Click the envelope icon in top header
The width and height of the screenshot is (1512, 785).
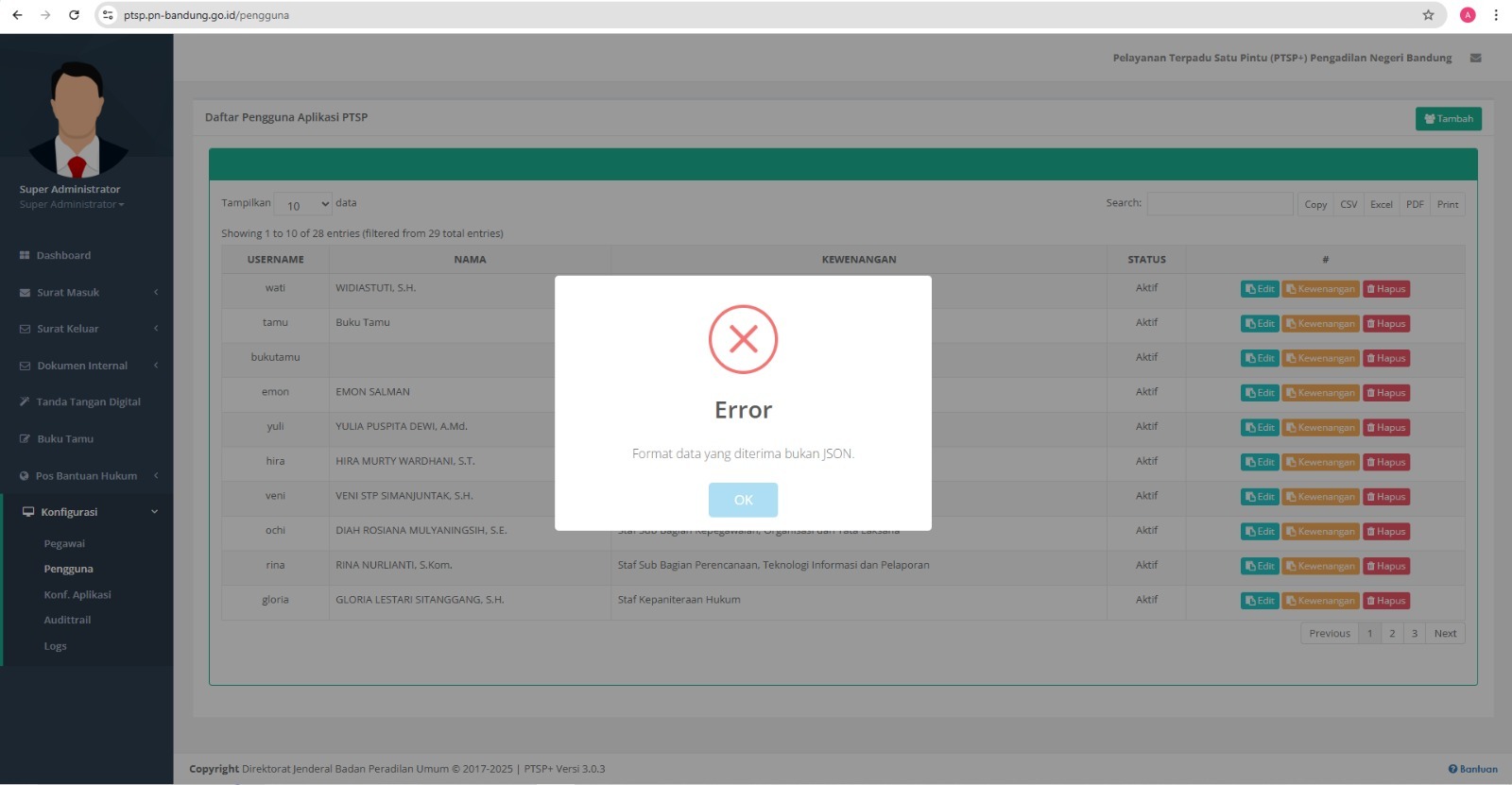click(1475, 58)
